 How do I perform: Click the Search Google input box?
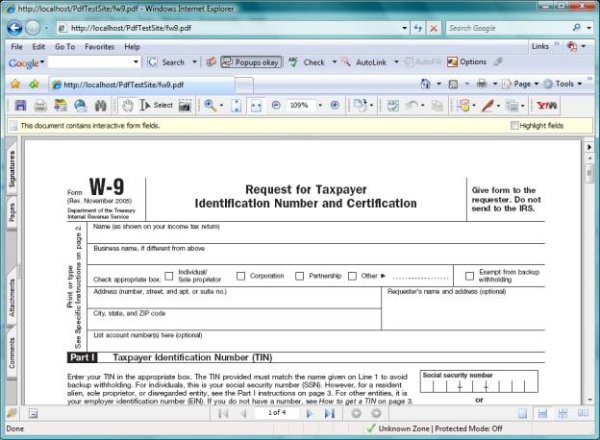tap(508, 28)
